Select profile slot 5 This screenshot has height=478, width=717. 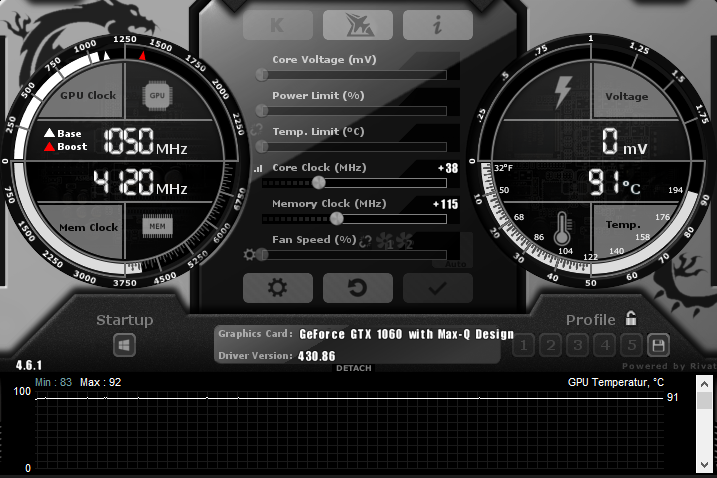631,345
